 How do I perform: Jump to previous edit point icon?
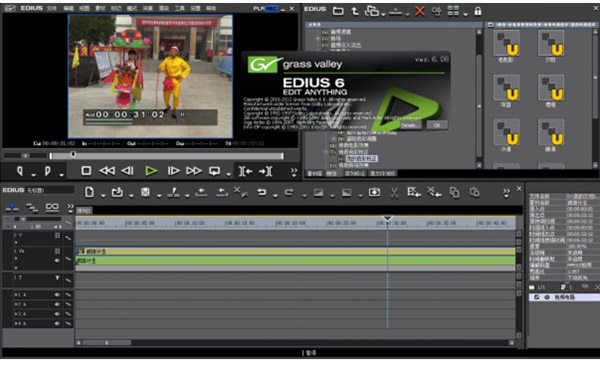pos(245,171)
